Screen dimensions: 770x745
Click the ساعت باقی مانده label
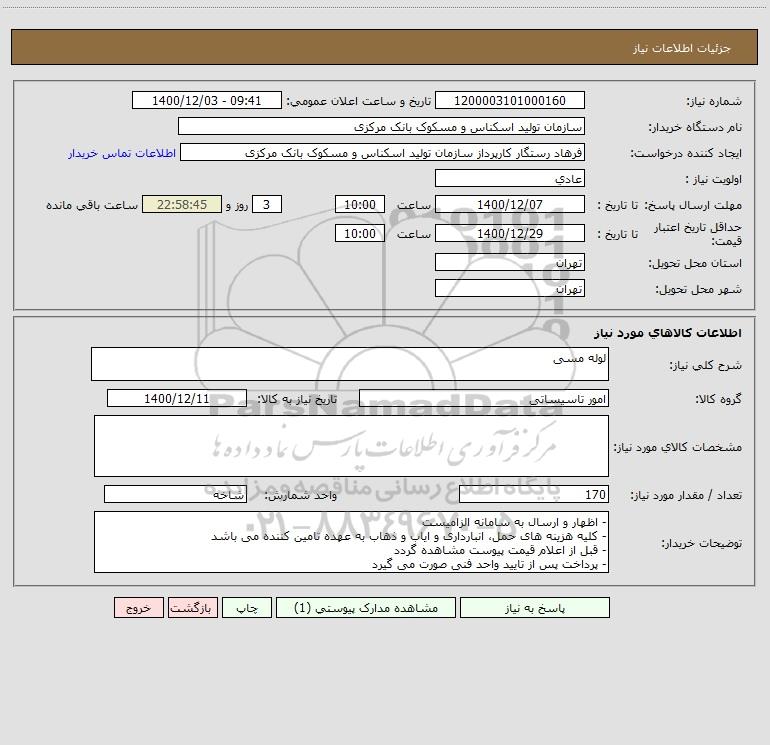[92, 205]
